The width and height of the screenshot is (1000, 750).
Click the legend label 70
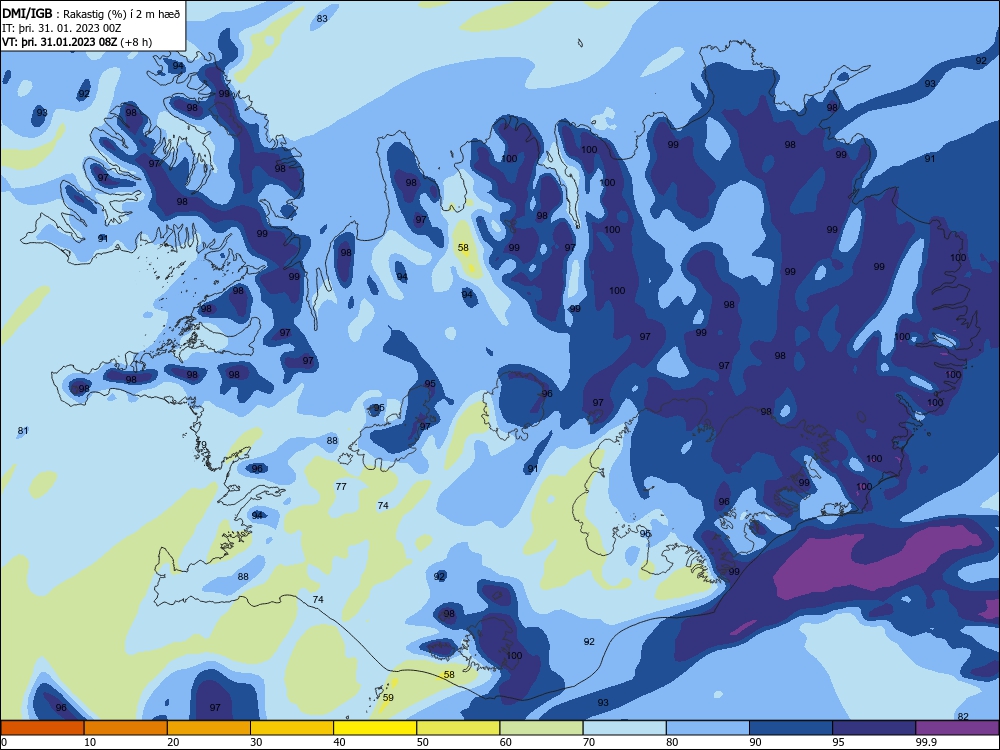(x=589, y=742)
